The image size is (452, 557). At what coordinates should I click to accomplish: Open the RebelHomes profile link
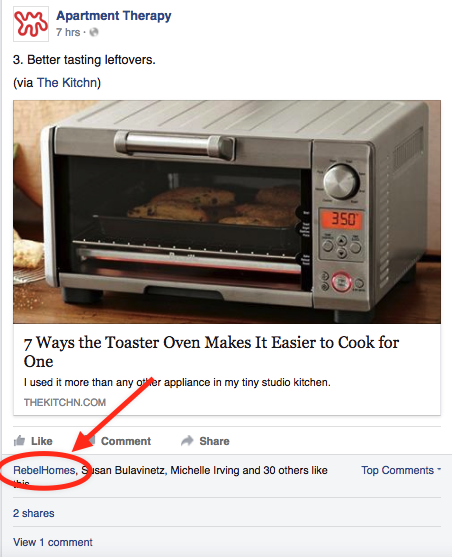coord(44,470)
